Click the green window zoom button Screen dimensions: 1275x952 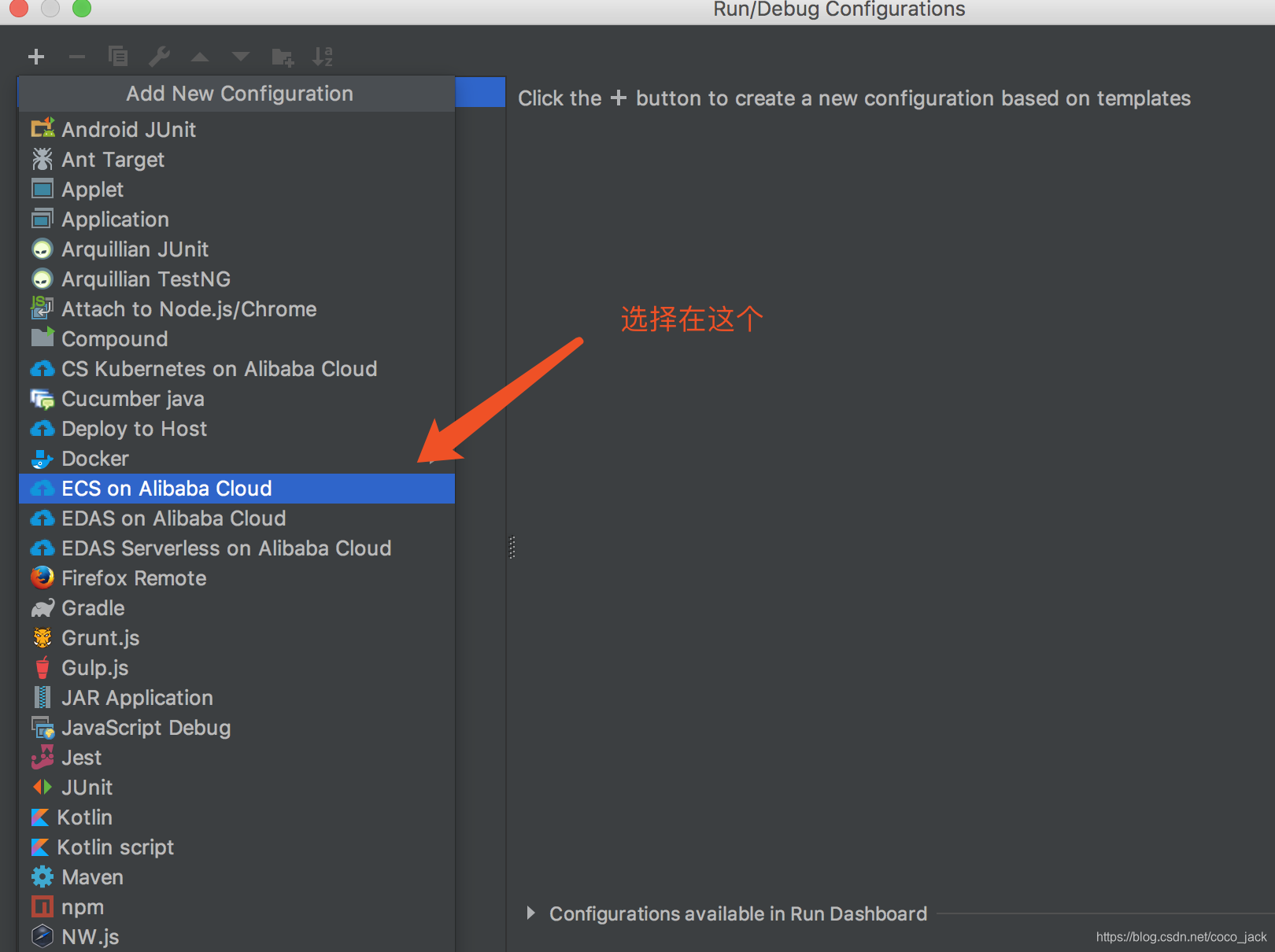click(x=82, y=7)
